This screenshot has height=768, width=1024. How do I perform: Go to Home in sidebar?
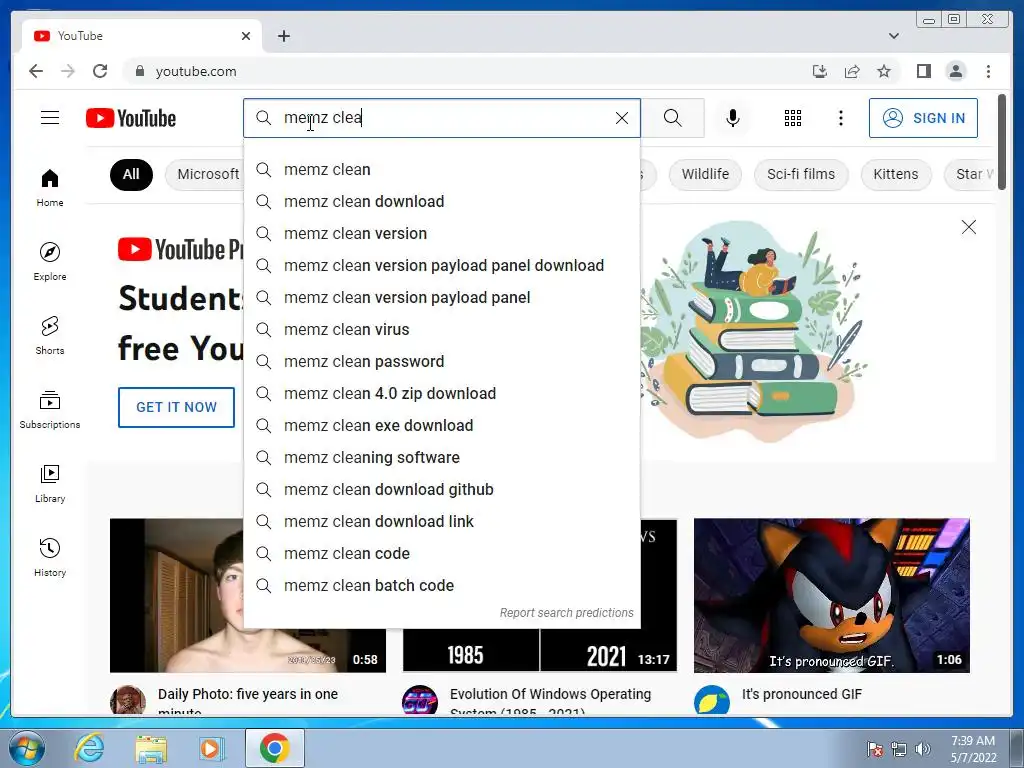coord(50,188)
